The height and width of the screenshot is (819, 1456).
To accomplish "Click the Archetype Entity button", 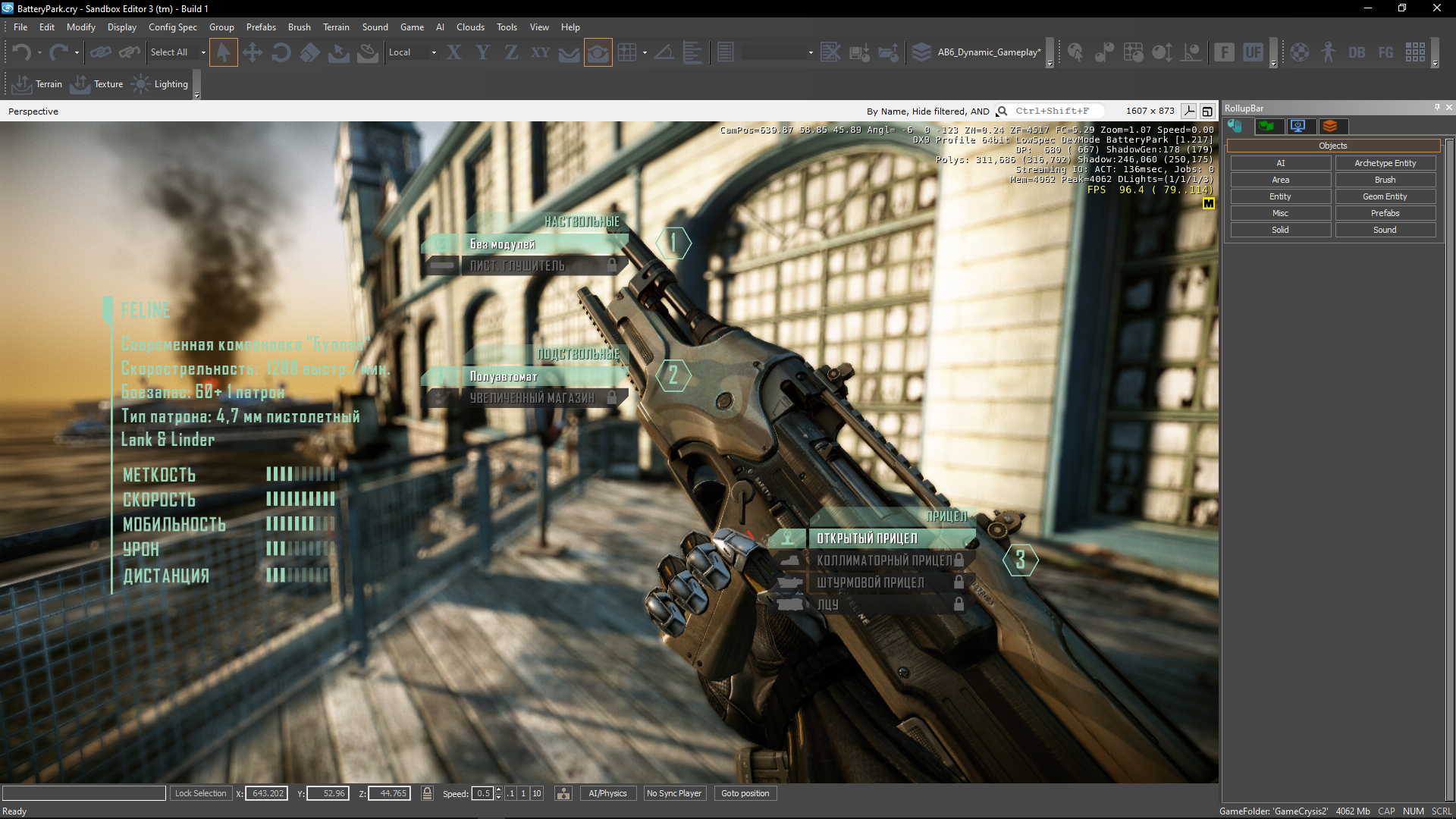I will point(1385,163).
